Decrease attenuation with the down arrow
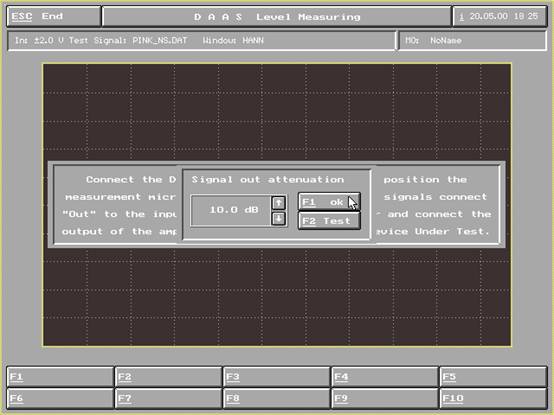The image size is (554, 415). coord(279,219)
